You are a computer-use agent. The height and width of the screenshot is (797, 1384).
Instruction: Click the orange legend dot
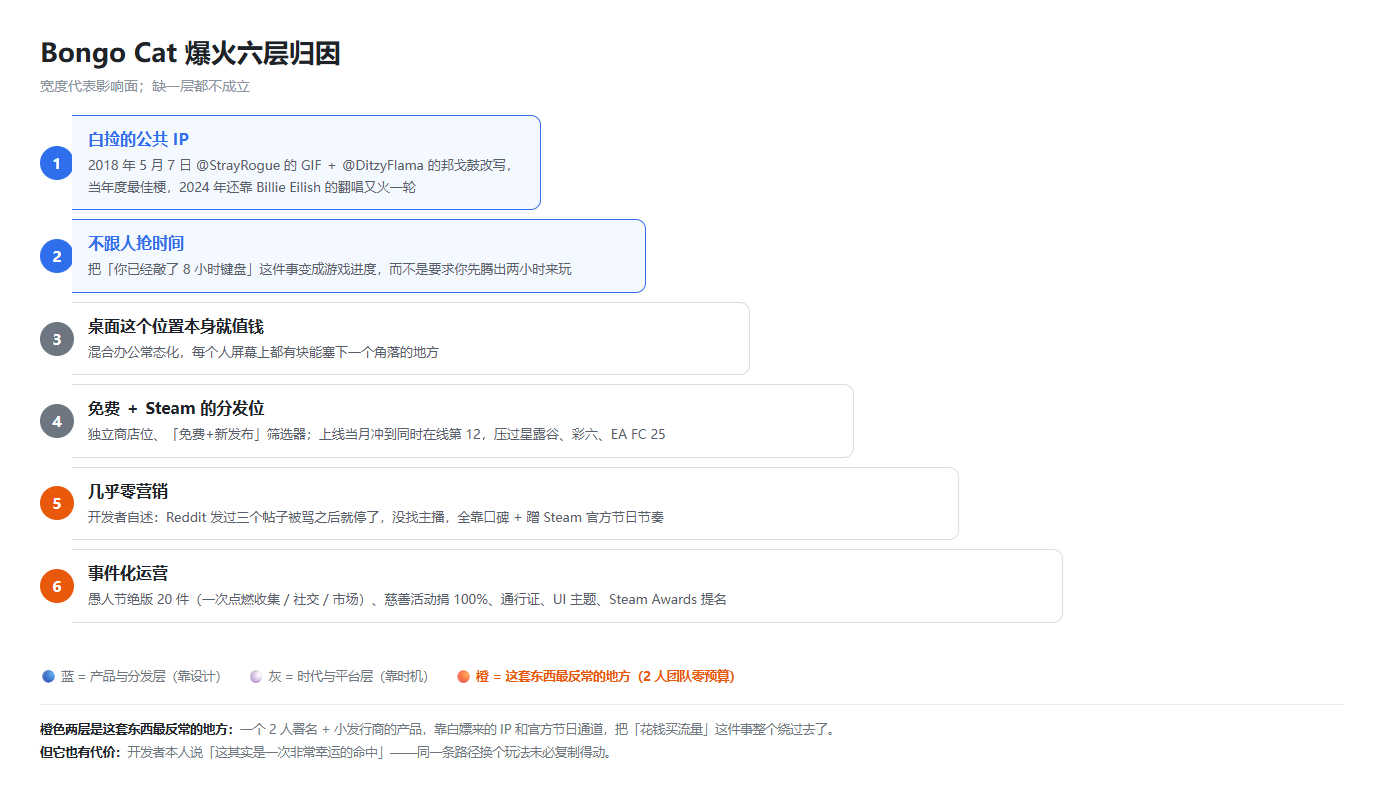(463, 676)
